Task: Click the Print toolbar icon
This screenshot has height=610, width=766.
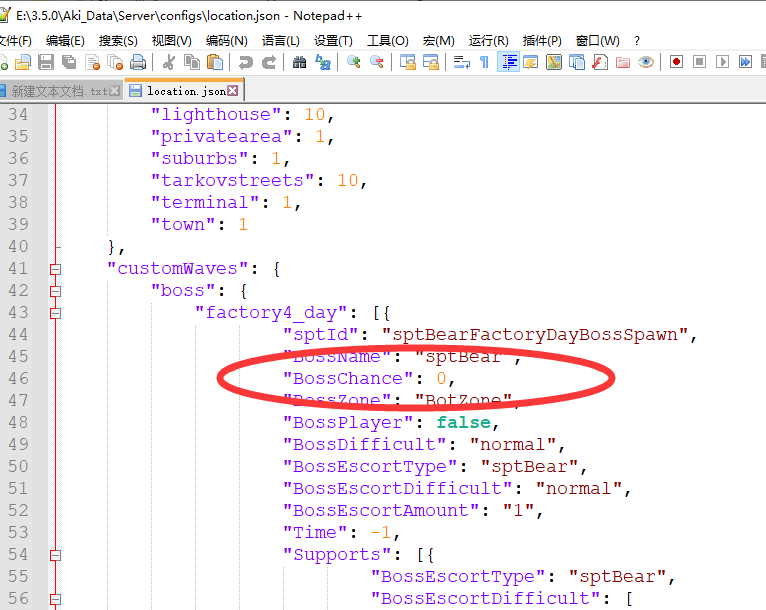Action: (x=138, y=62)
